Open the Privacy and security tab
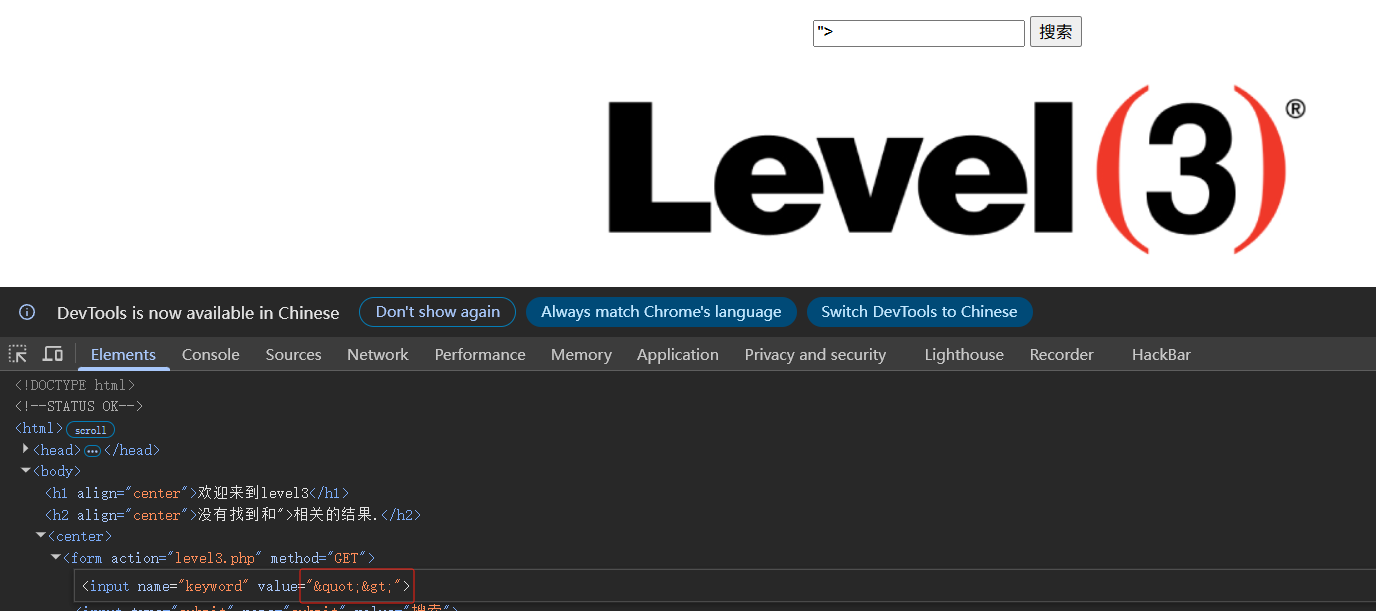 pos(815,354)
